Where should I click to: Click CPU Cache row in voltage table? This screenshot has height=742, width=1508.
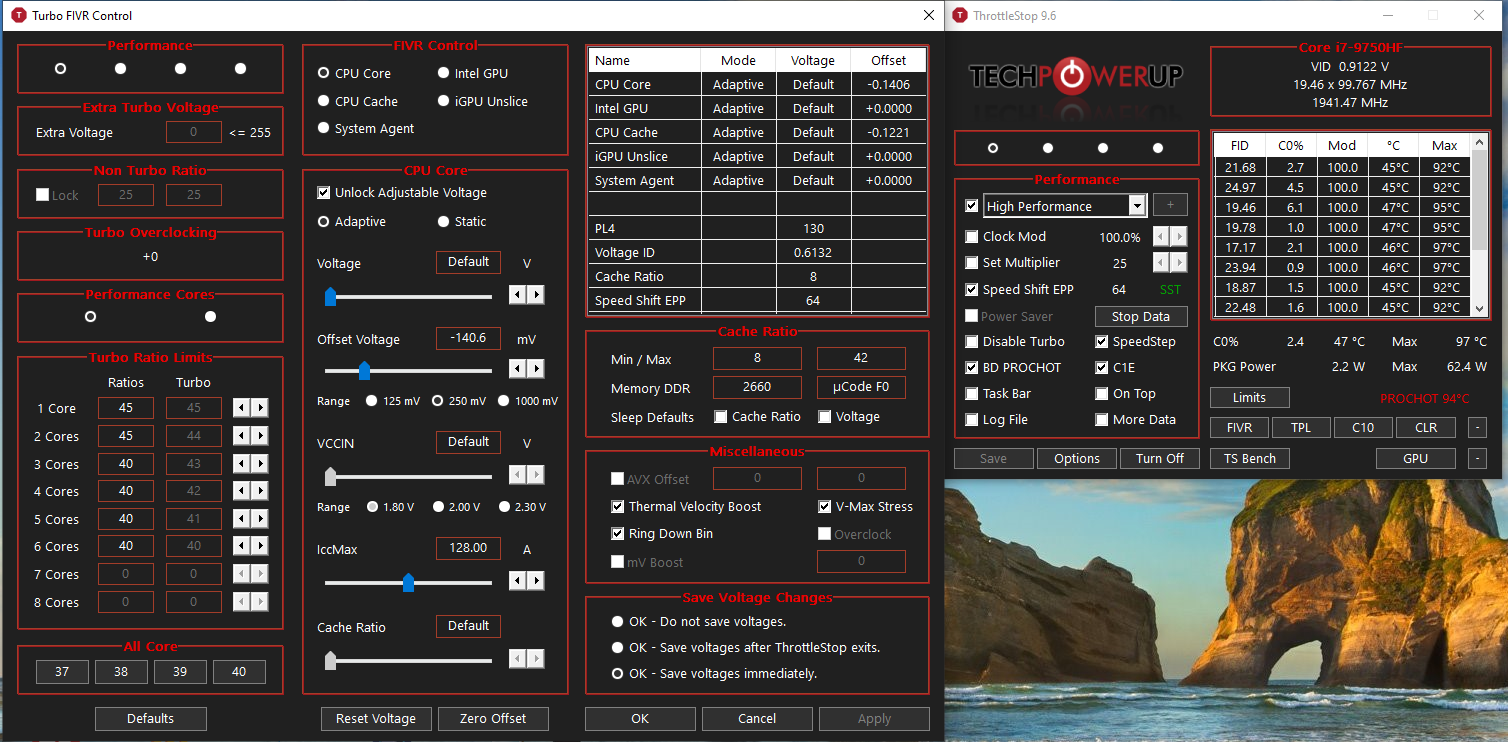click(x=757, y=132)
